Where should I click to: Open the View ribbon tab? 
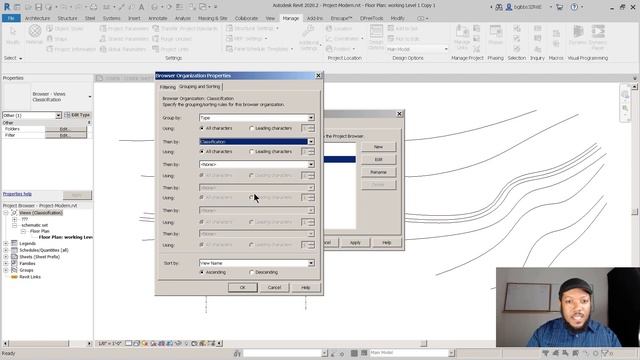point(270,18)
